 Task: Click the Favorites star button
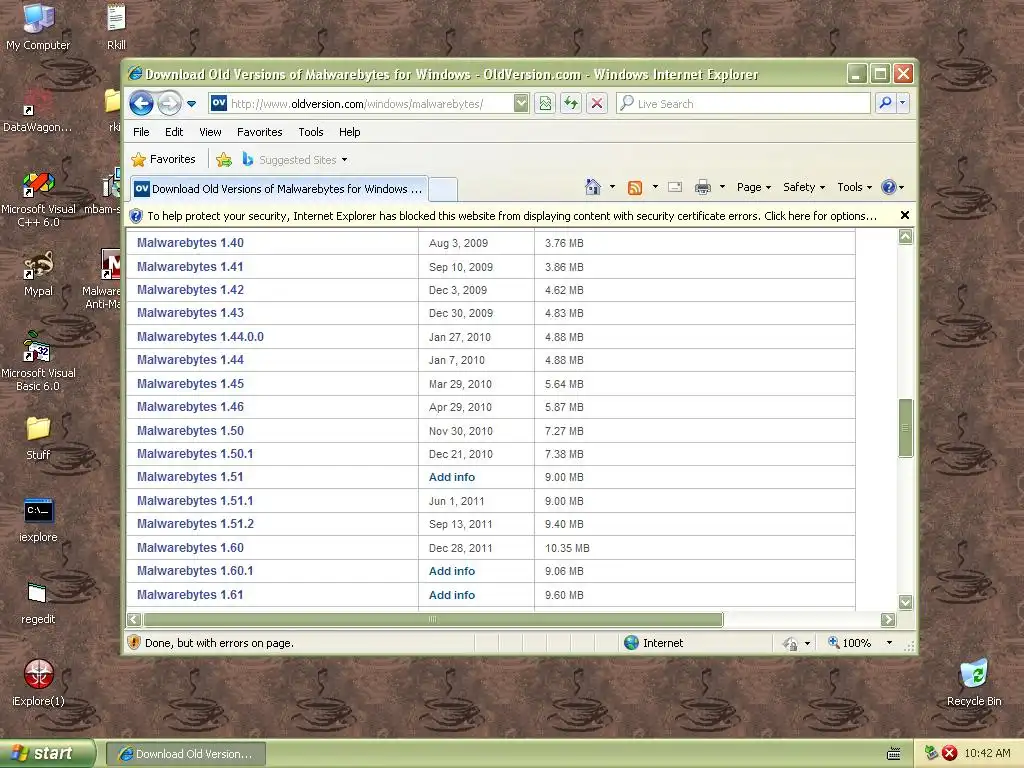click(163, 159)
